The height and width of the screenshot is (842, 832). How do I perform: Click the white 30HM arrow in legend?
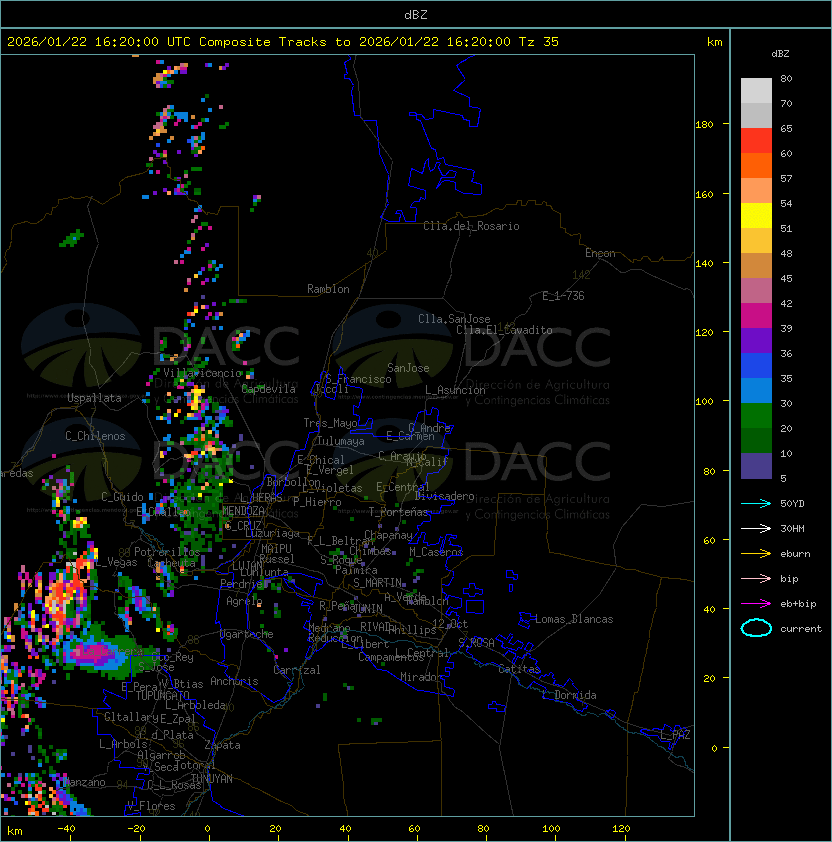[756, 528]
